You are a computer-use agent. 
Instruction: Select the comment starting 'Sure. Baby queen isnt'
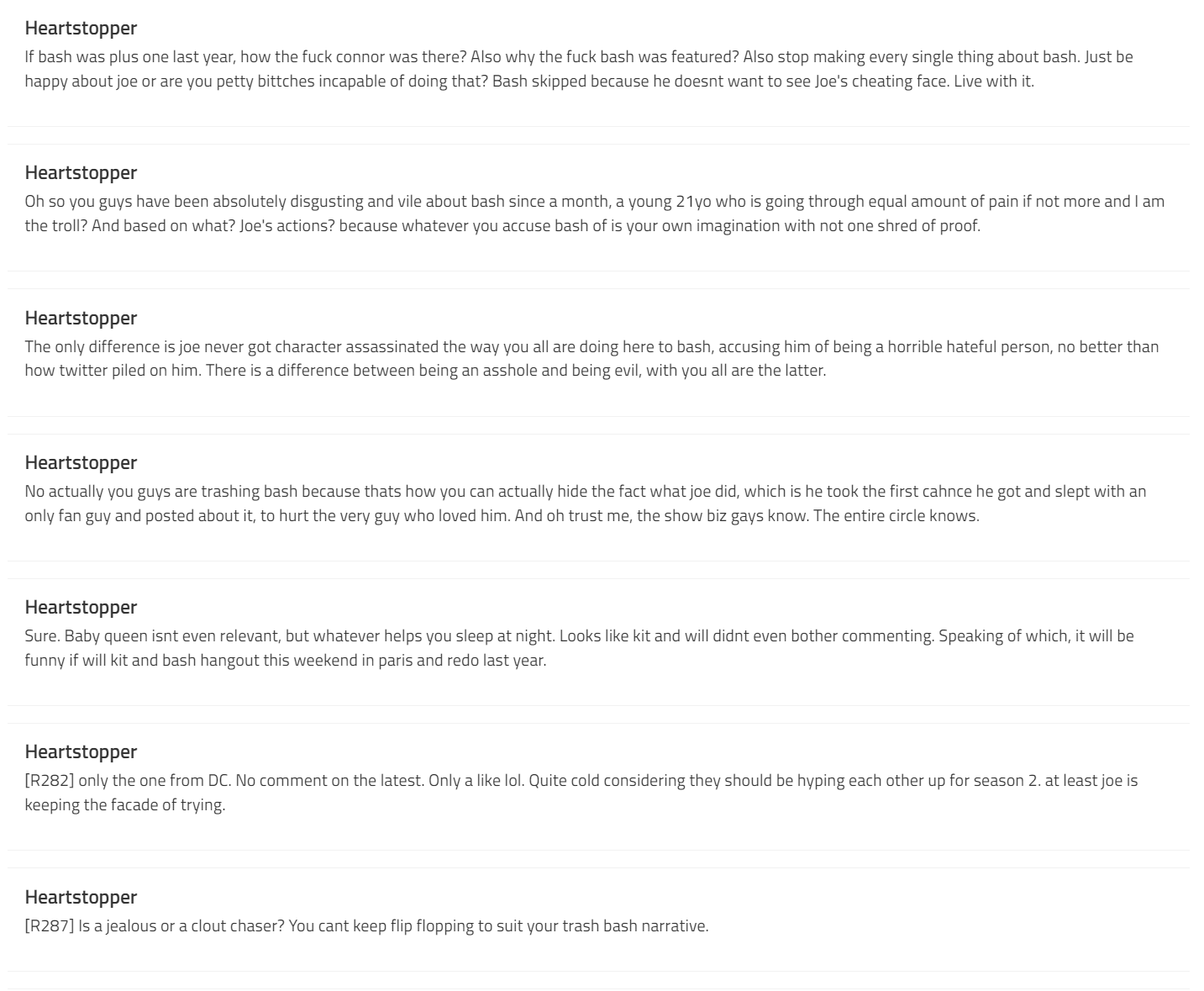pyautogui.click(x=579, y=647)
